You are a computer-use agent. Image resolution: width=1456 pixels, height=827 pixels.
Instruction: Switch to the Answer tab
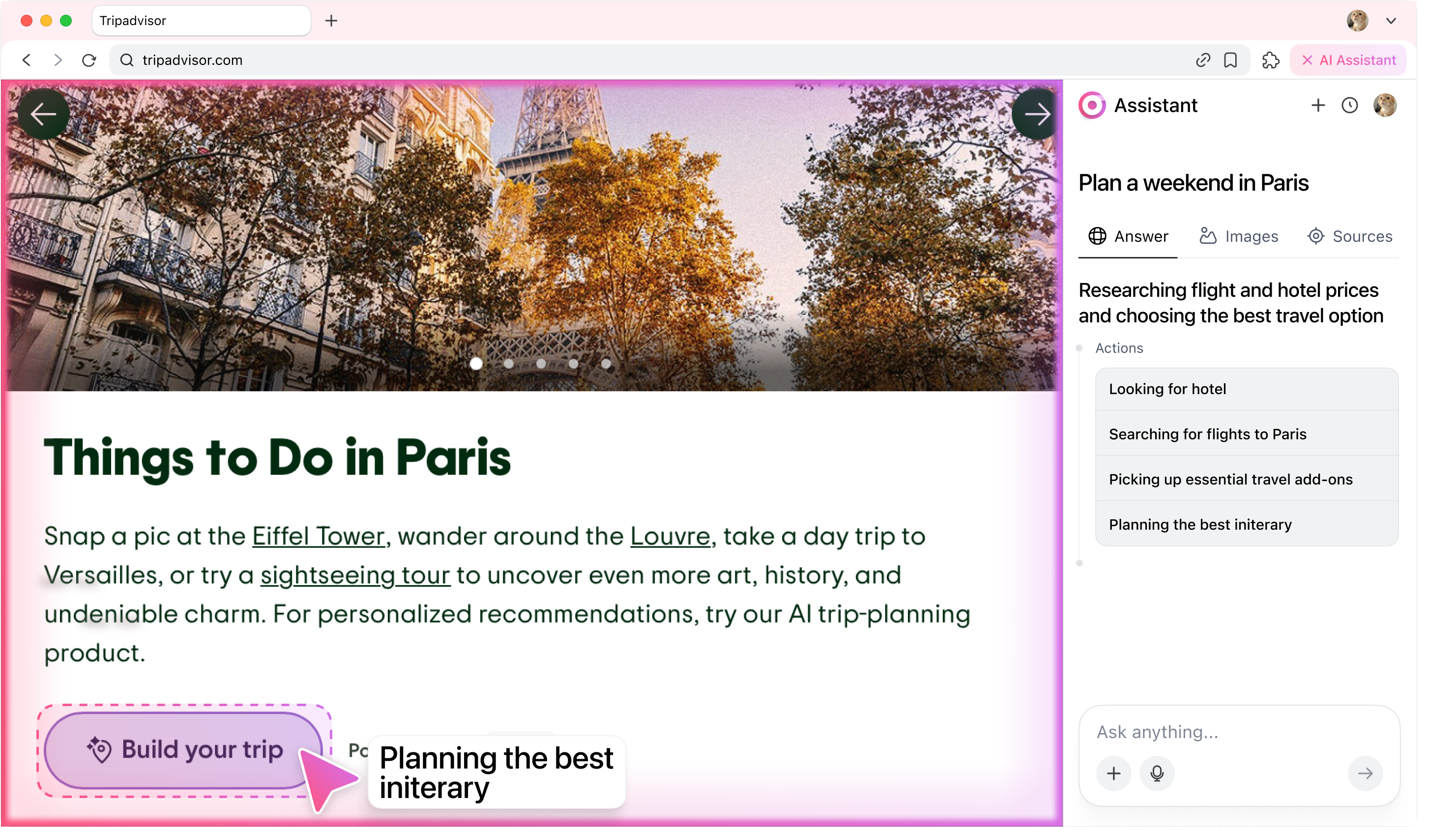click(1128, 236)
